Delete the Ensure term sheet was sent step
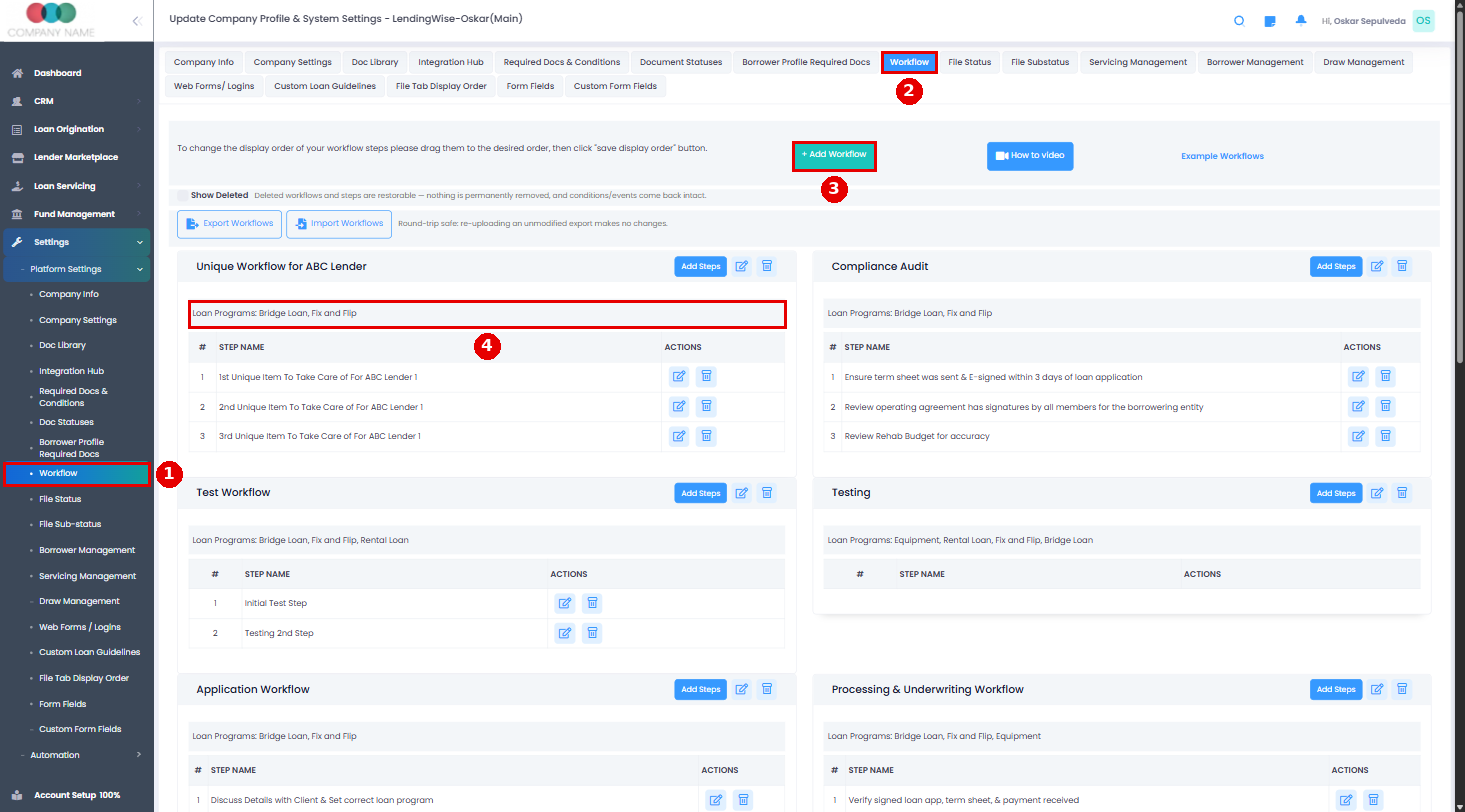Screen dimensions: 1465x812 coord(1385,377)
